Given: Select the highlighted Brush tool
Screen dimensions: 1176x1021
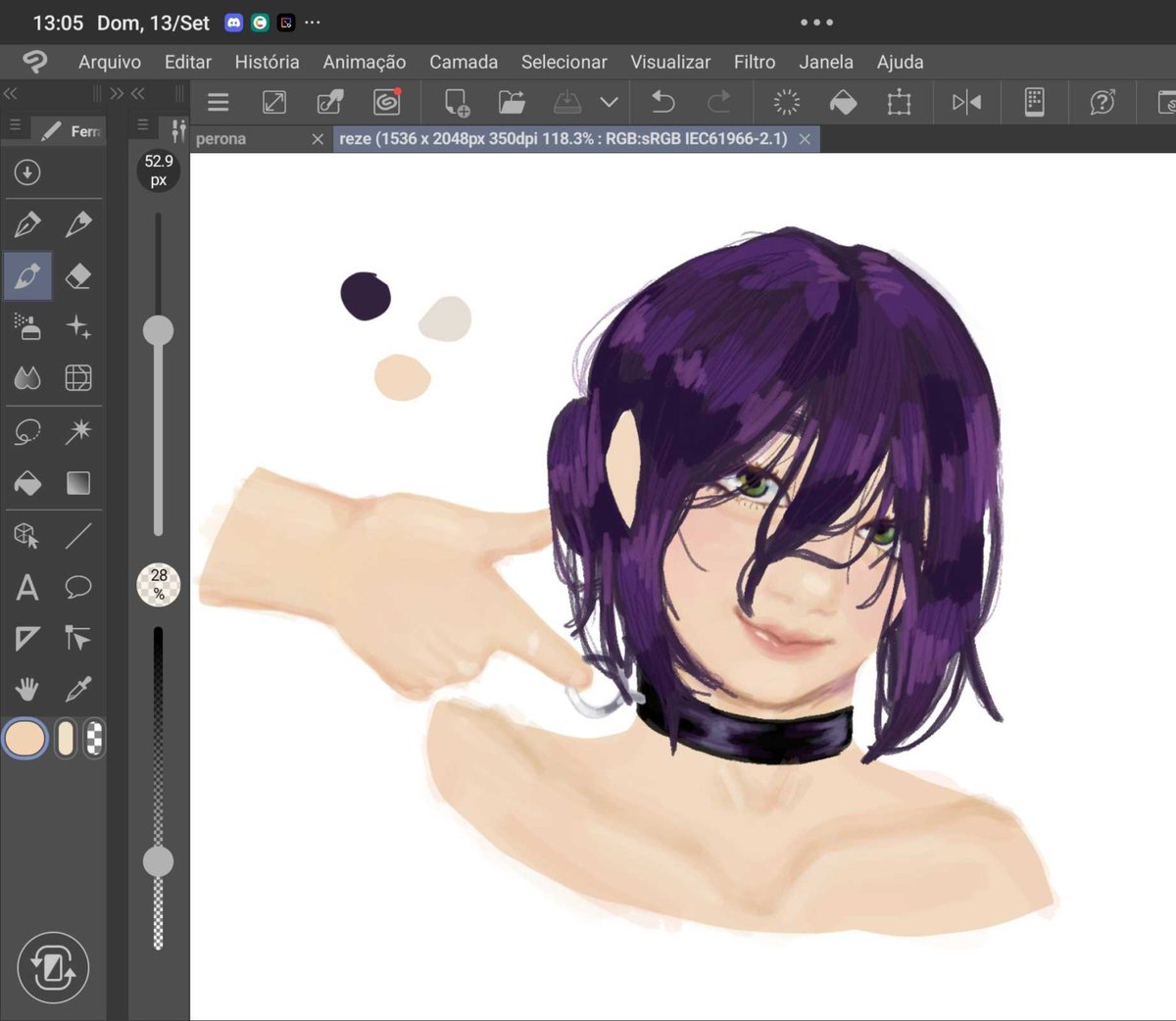Looking at the screenshot, I should [x=27, y=276].
